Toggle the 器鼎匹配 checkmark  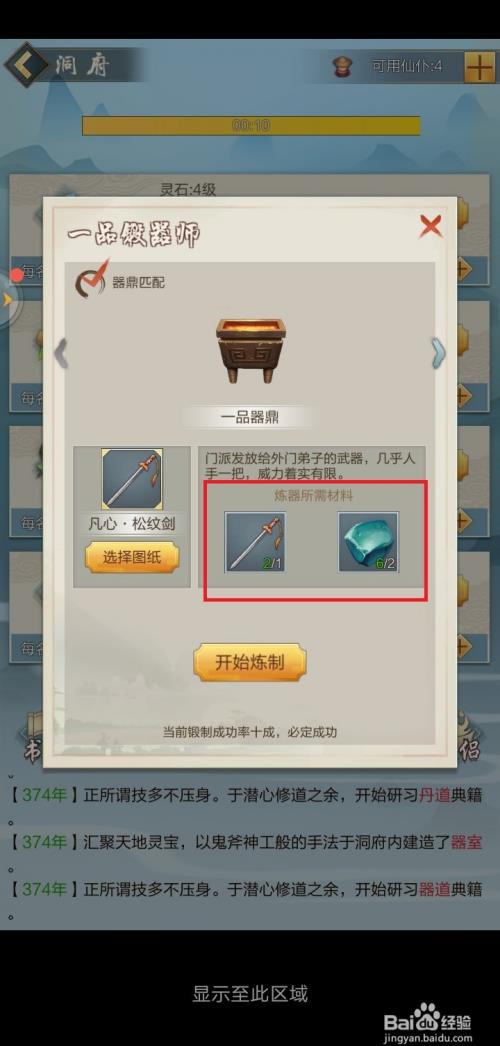point(89,279)
